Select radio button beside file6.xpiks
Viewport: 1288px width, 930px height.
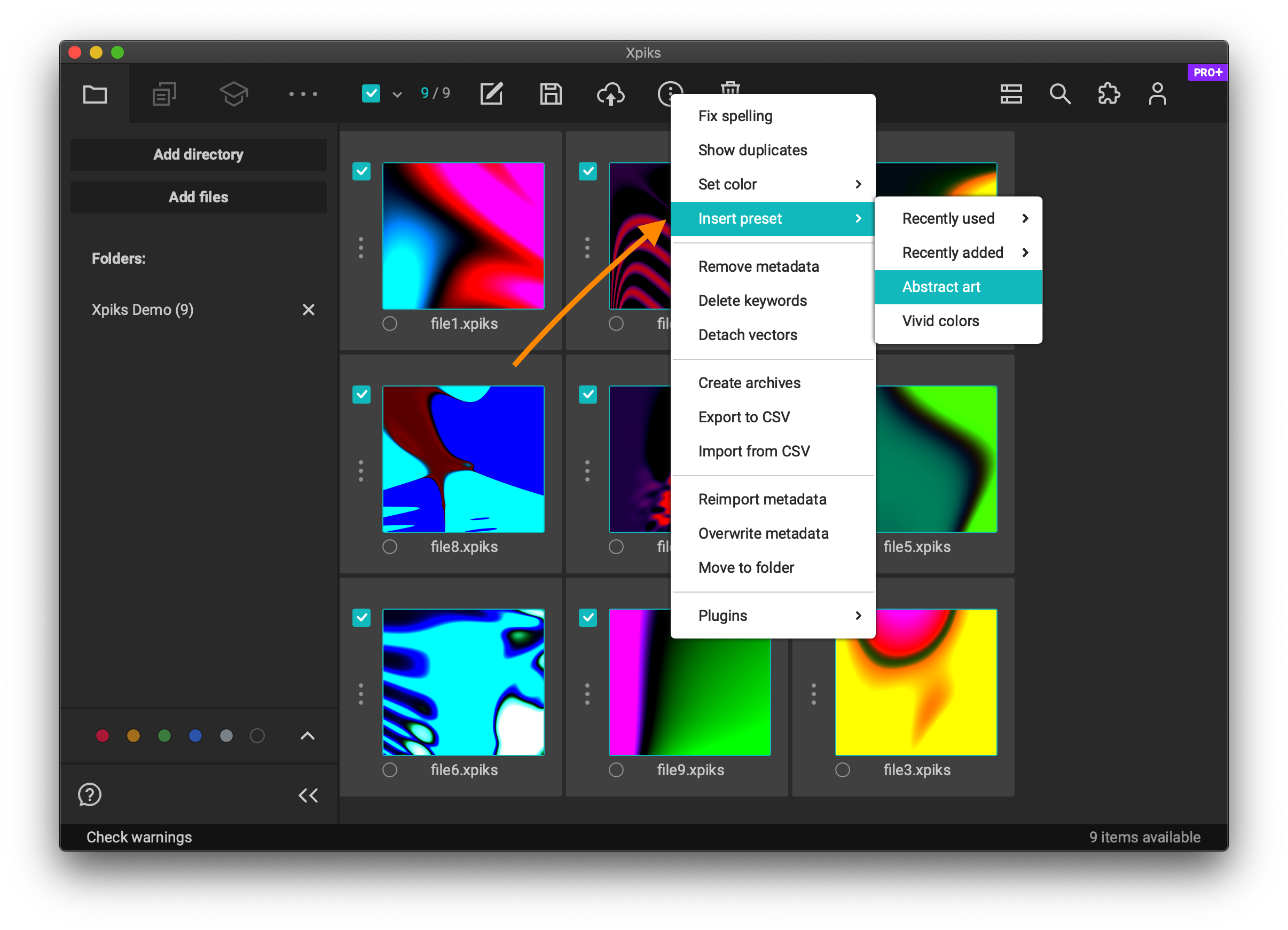(390, 770)
